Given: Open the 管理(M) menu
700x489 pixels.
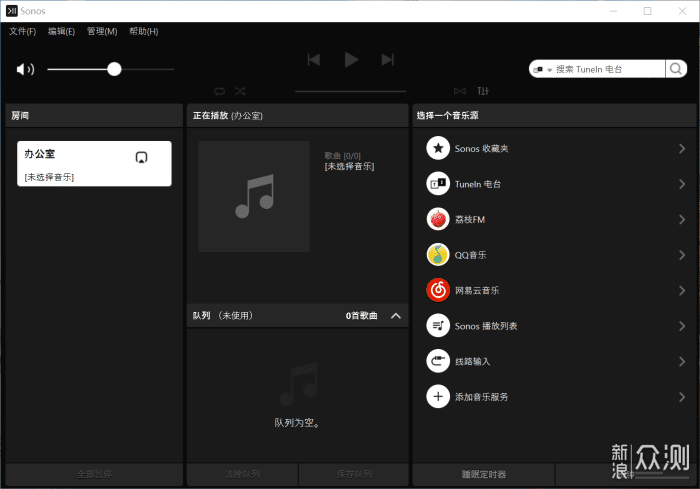Looking at the screenshot, I should point(101,31).
